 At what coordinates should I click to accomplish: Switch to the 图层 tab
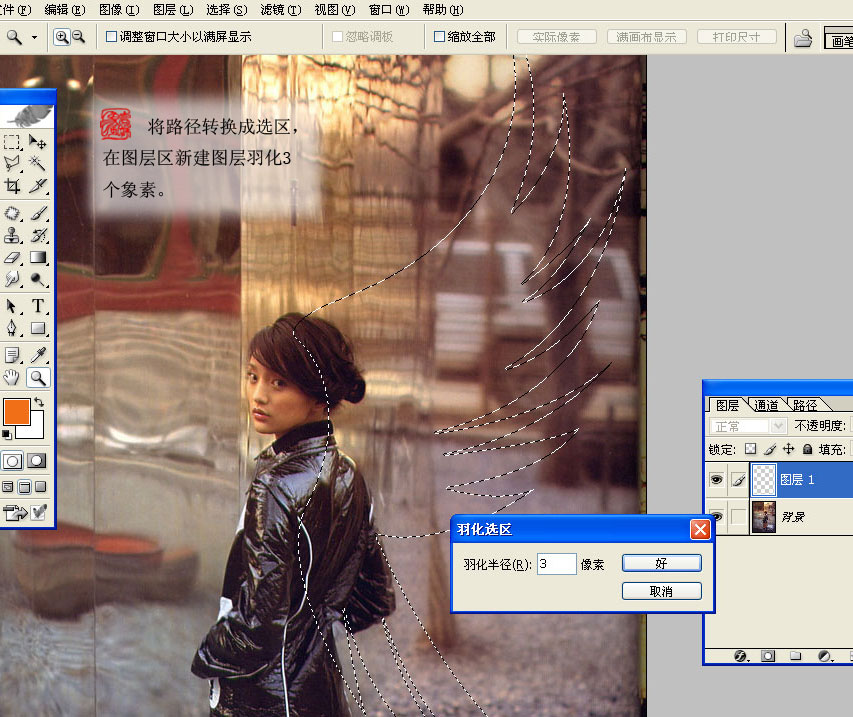point(727,405)
